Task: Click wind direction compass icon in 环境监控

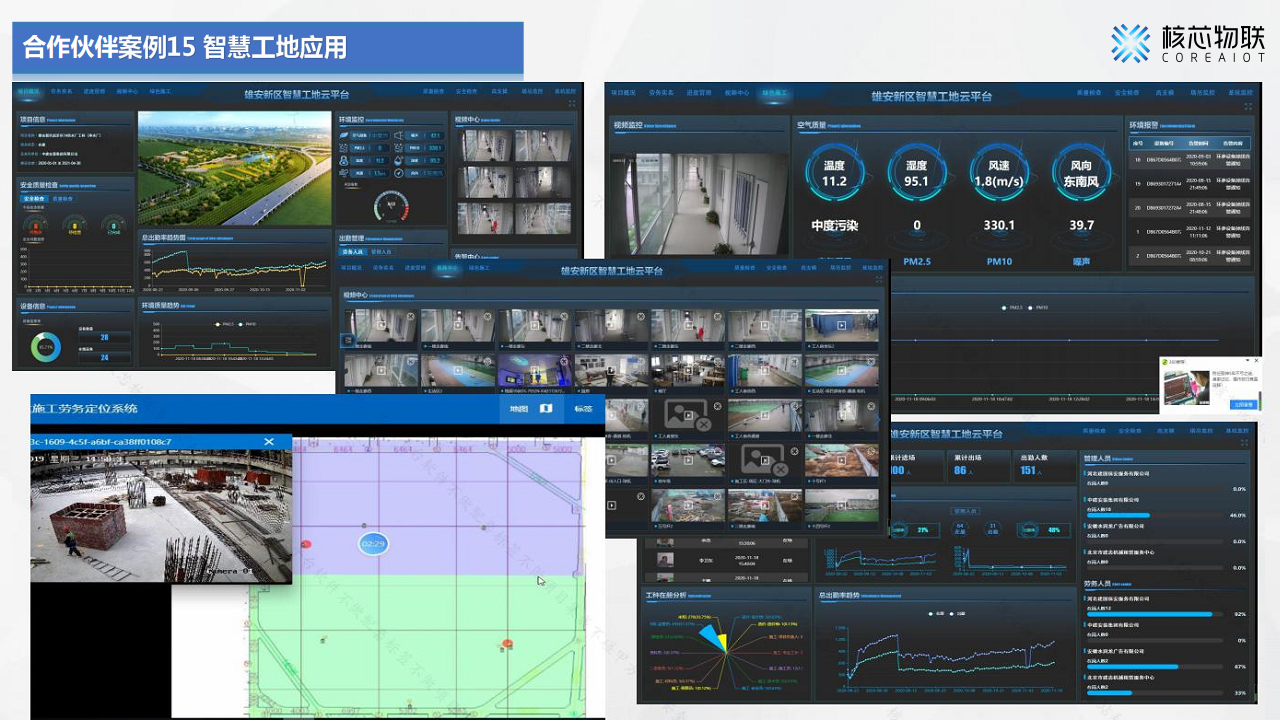Action: [x=399, y=173]
